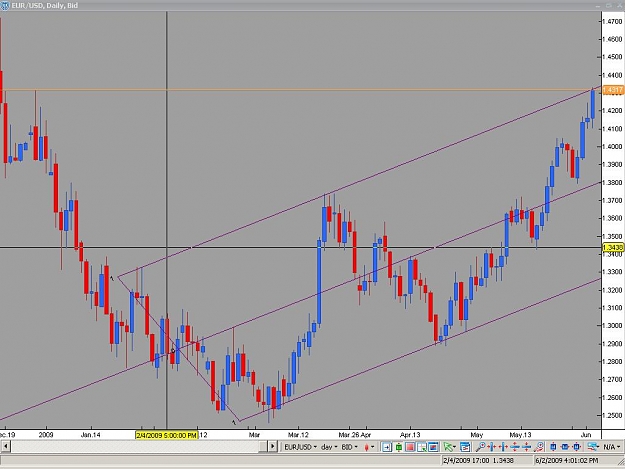The height and width of the screenshot is (469, 625).
Task: Click the first horizontal compress/expand arrows icon
Action: coord(491,447)
